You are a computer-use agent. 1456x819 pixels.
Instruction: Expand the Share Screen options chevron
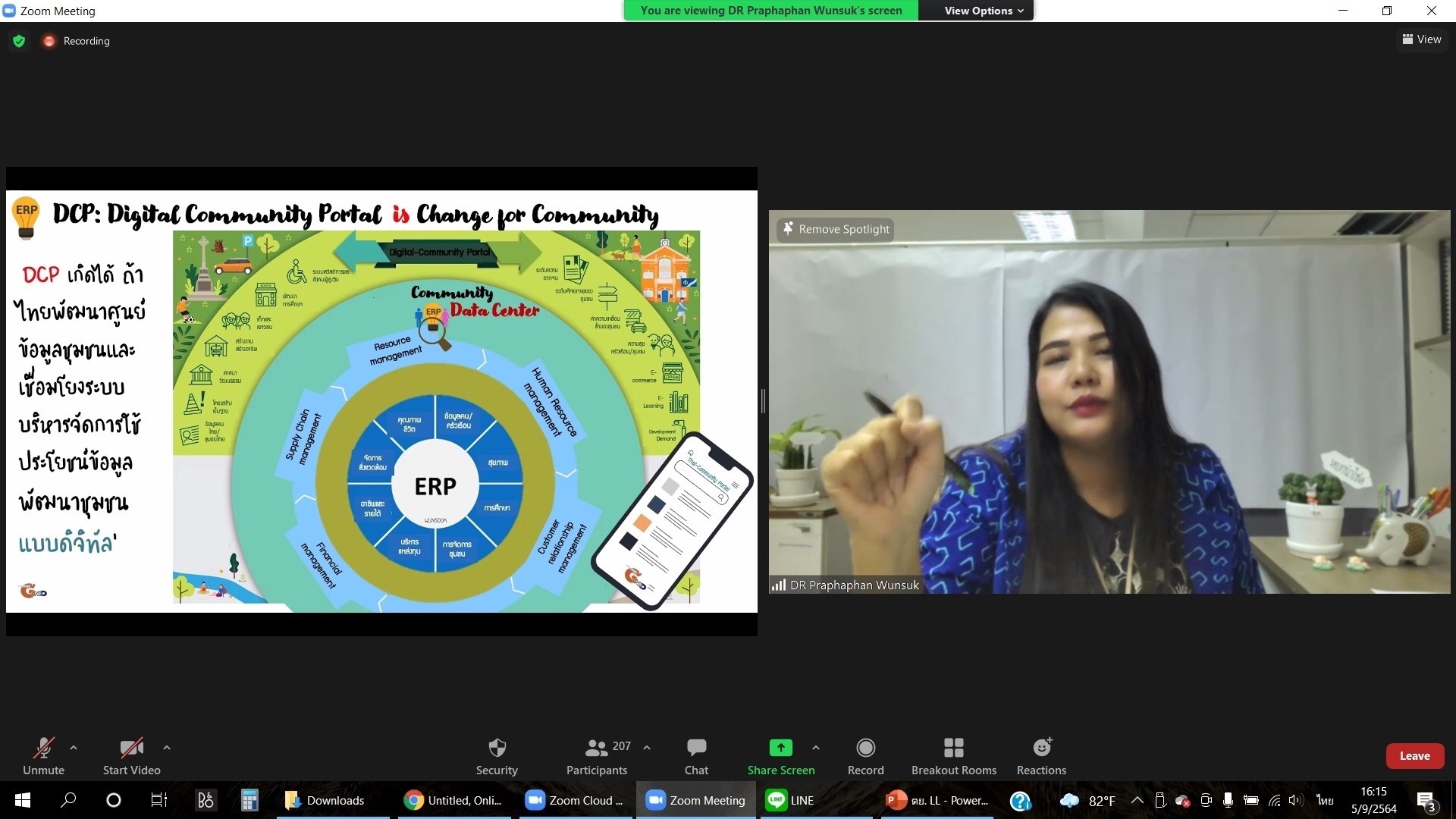coord(816,747)
